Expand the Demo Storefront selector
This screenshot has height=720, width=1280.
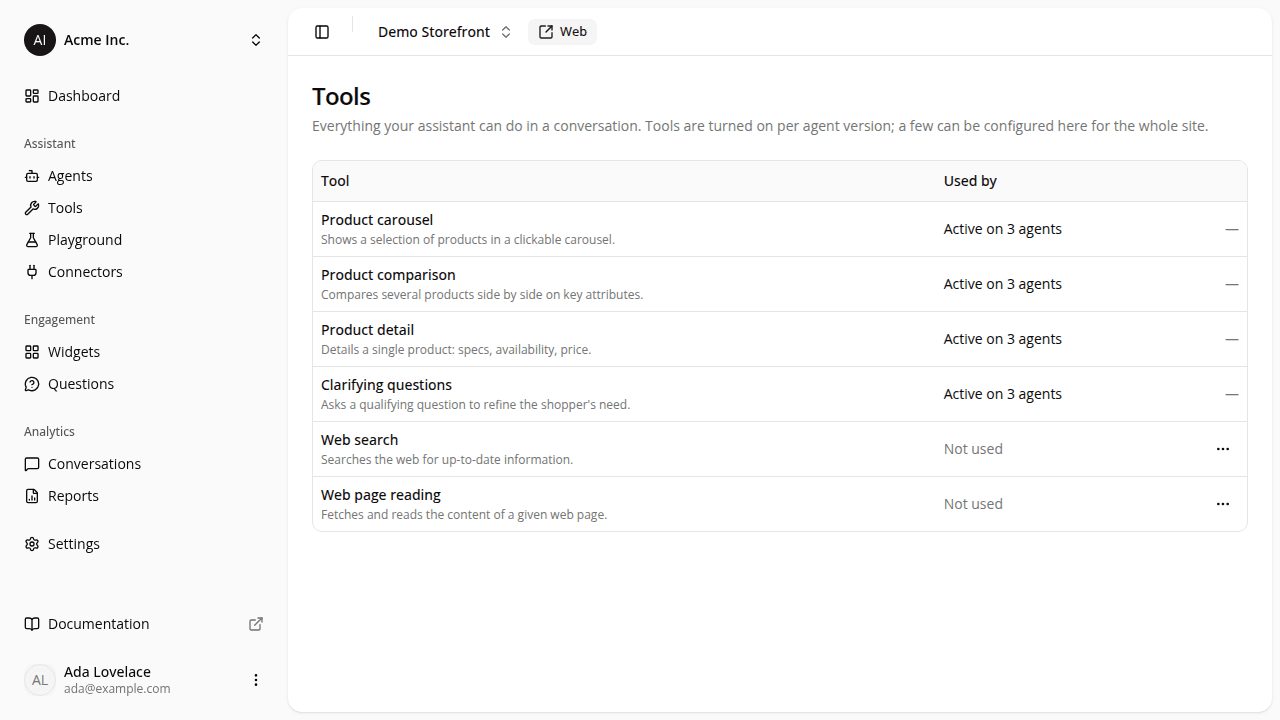[444, 32]
